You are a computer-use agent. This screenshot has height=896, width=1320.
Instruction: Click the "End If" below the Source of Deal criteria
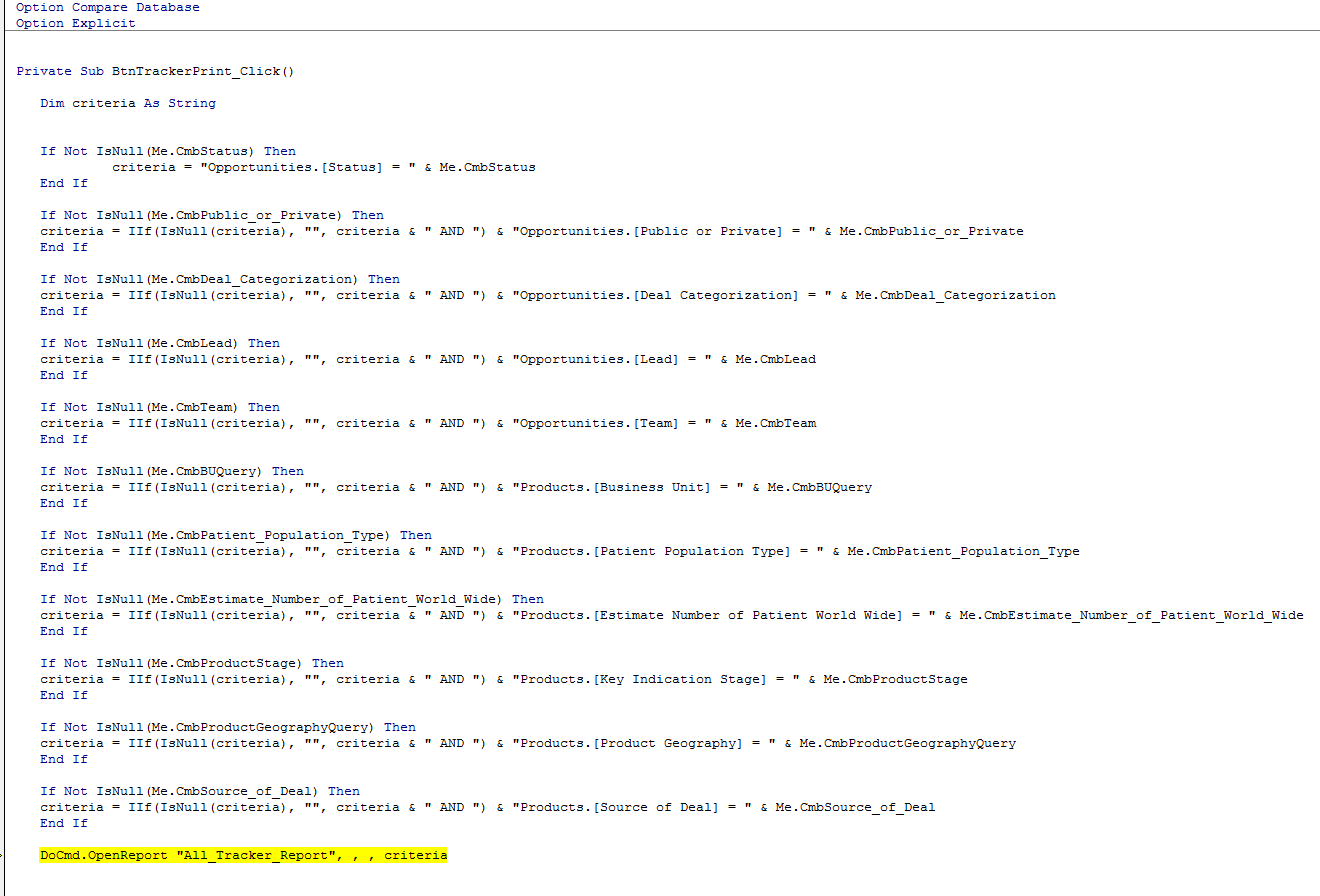point(64,823)
